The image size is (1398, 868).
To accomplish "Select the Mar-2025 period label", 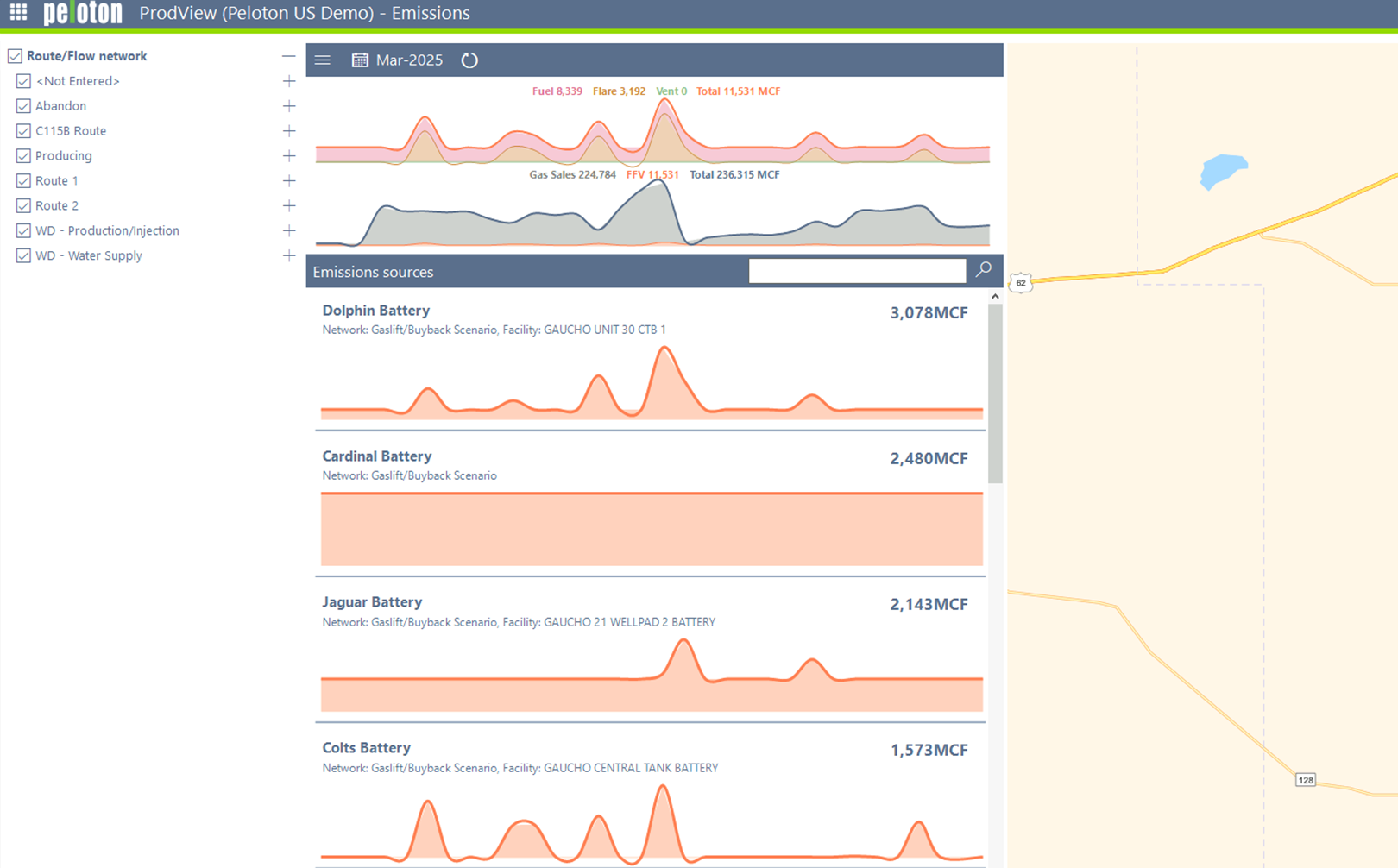I will pos(409,60).
